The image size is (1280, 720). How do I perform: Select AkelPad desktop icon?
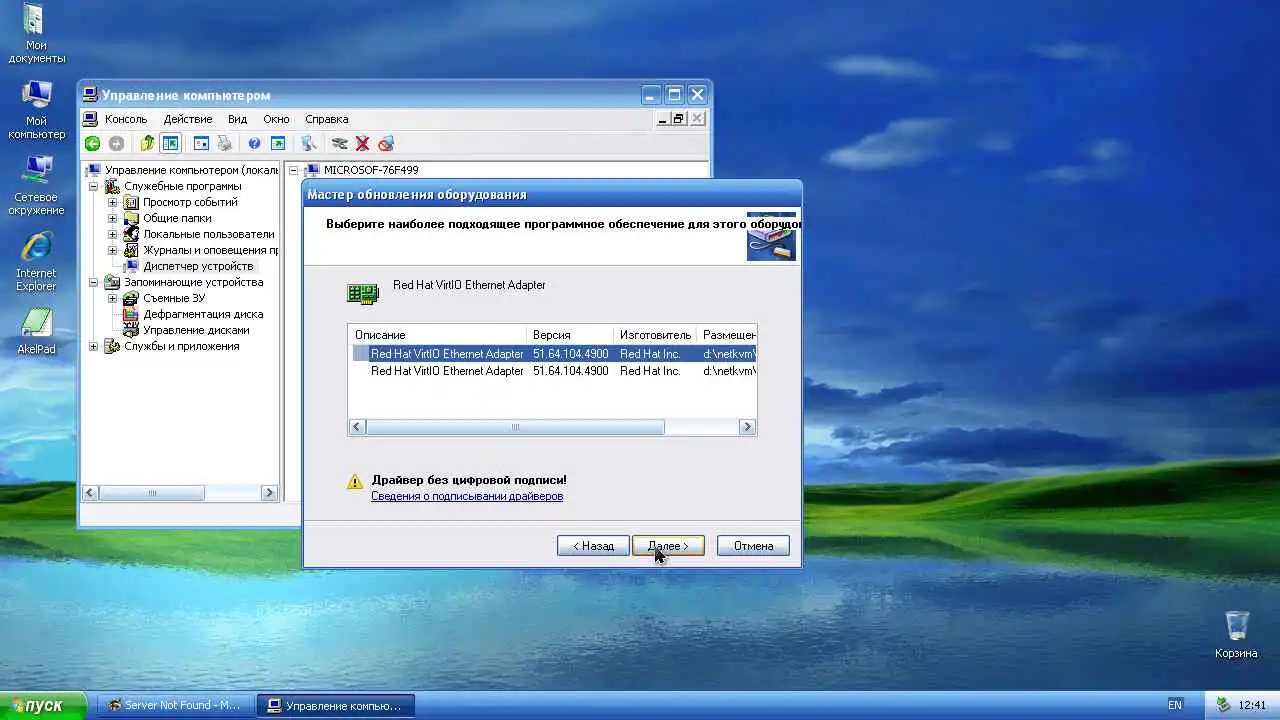click(37, 331)
